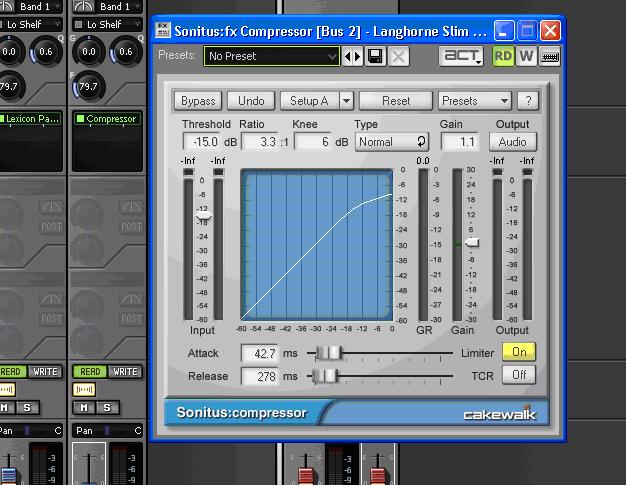Open help with the question mark button
Screen dimensions: 626x485
528,101
